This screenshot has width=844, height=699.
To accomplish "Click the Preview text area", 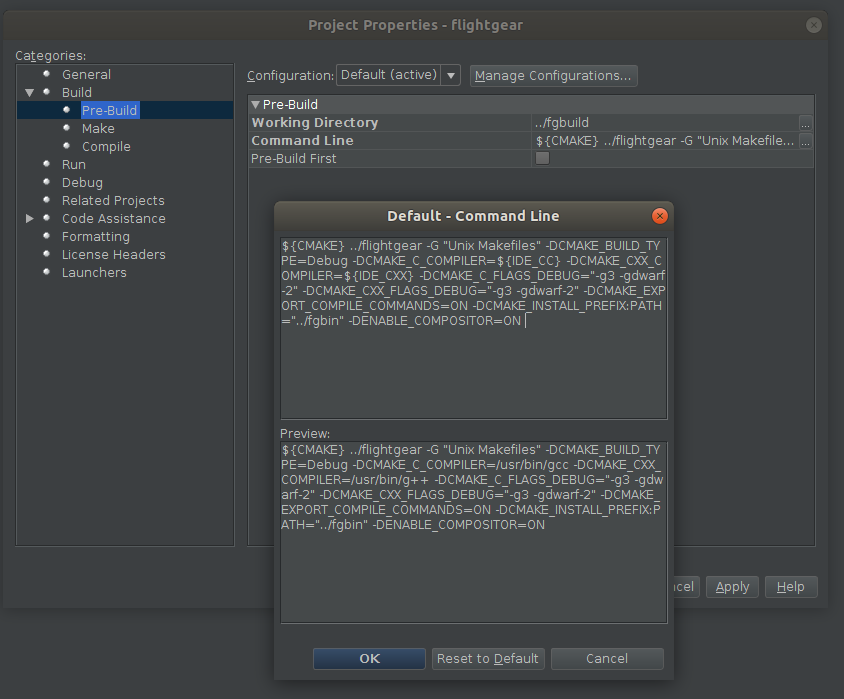I will (474, 533).
